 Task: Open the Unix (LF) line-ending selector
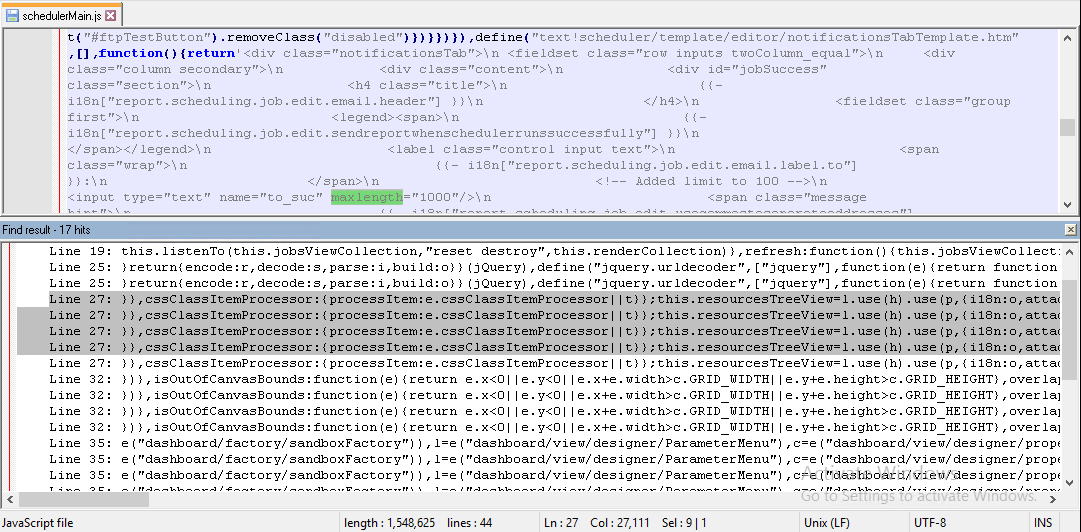click(827, 523)
